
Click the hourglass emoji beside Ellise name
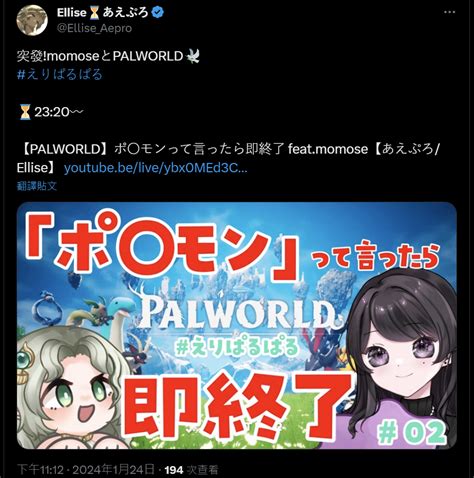94,13
